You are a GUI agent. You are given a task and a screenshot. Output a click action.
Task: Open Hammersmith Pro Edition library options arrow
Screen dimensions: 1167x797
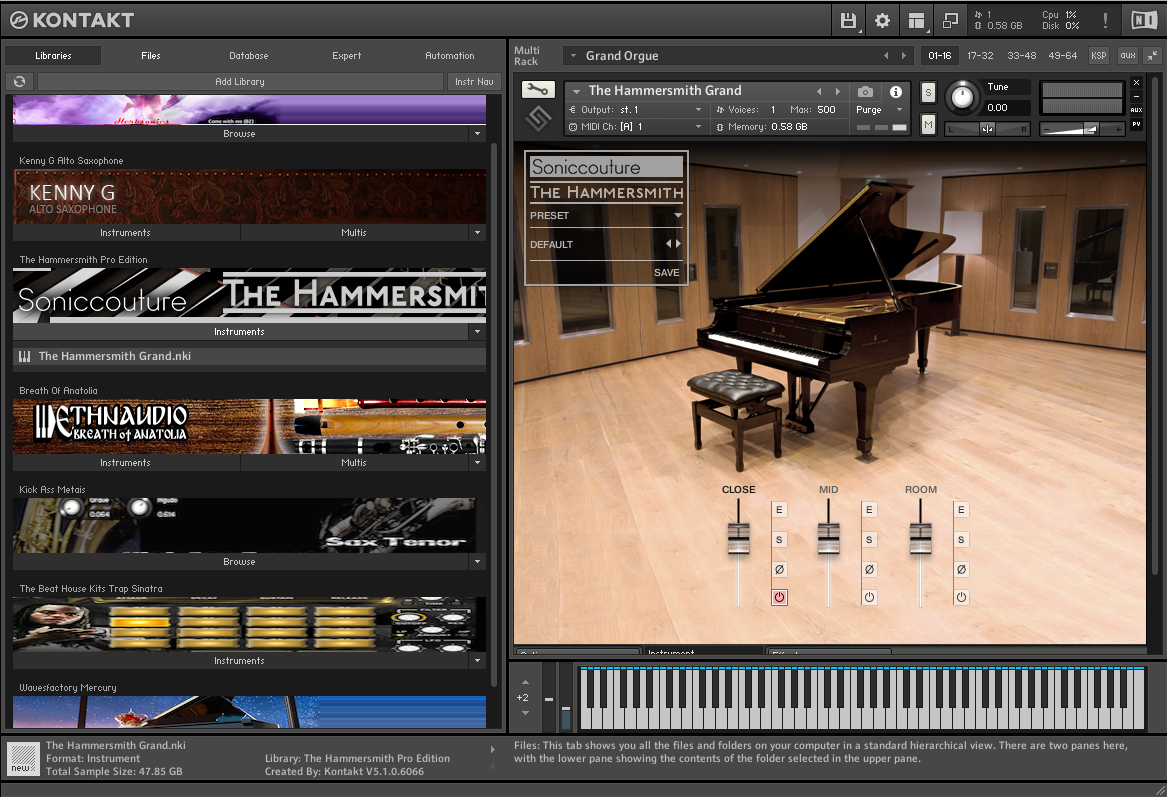(478, 331)
